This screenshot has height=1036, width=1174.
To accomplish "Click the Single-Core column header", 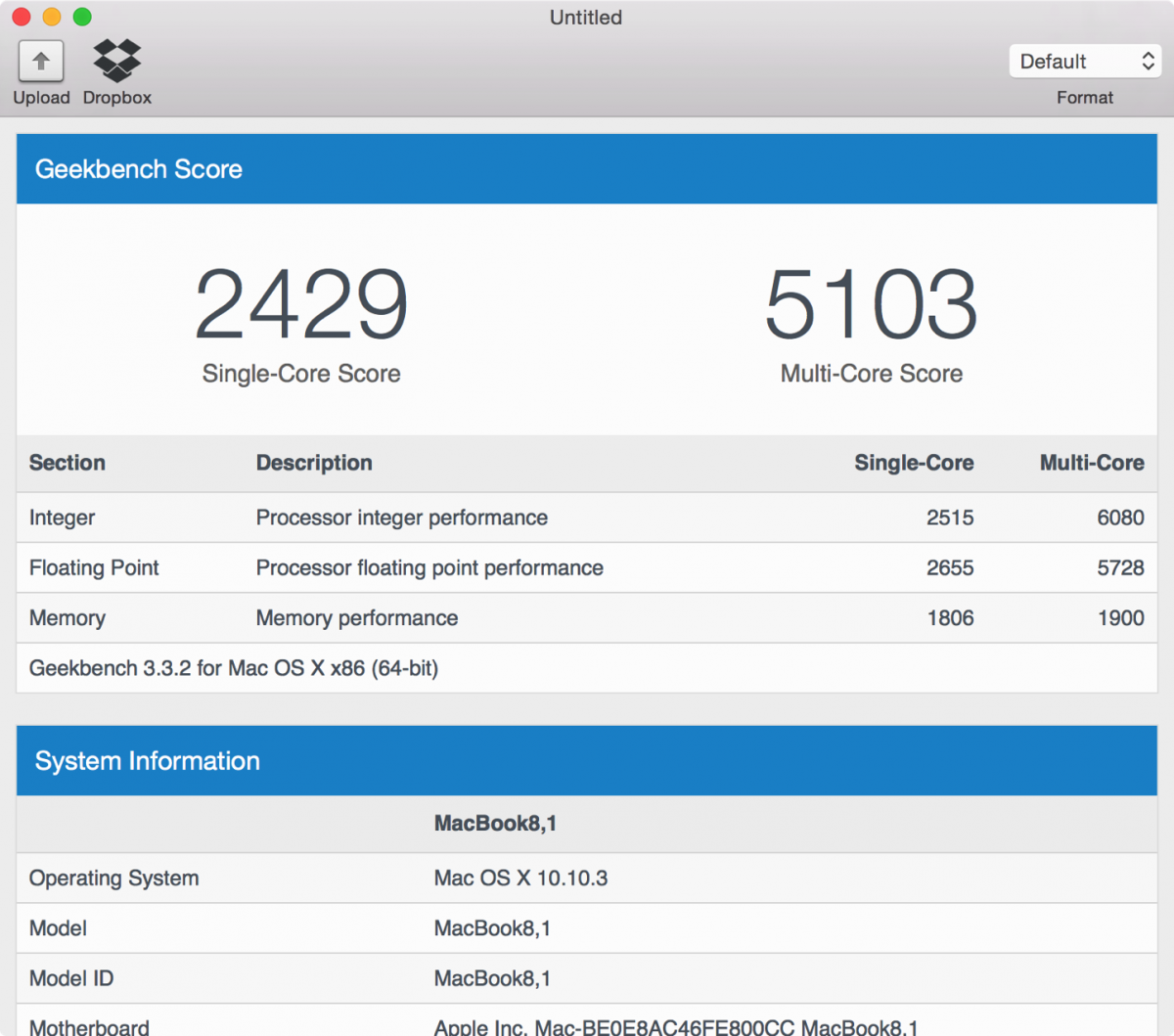I will [914, 463].
